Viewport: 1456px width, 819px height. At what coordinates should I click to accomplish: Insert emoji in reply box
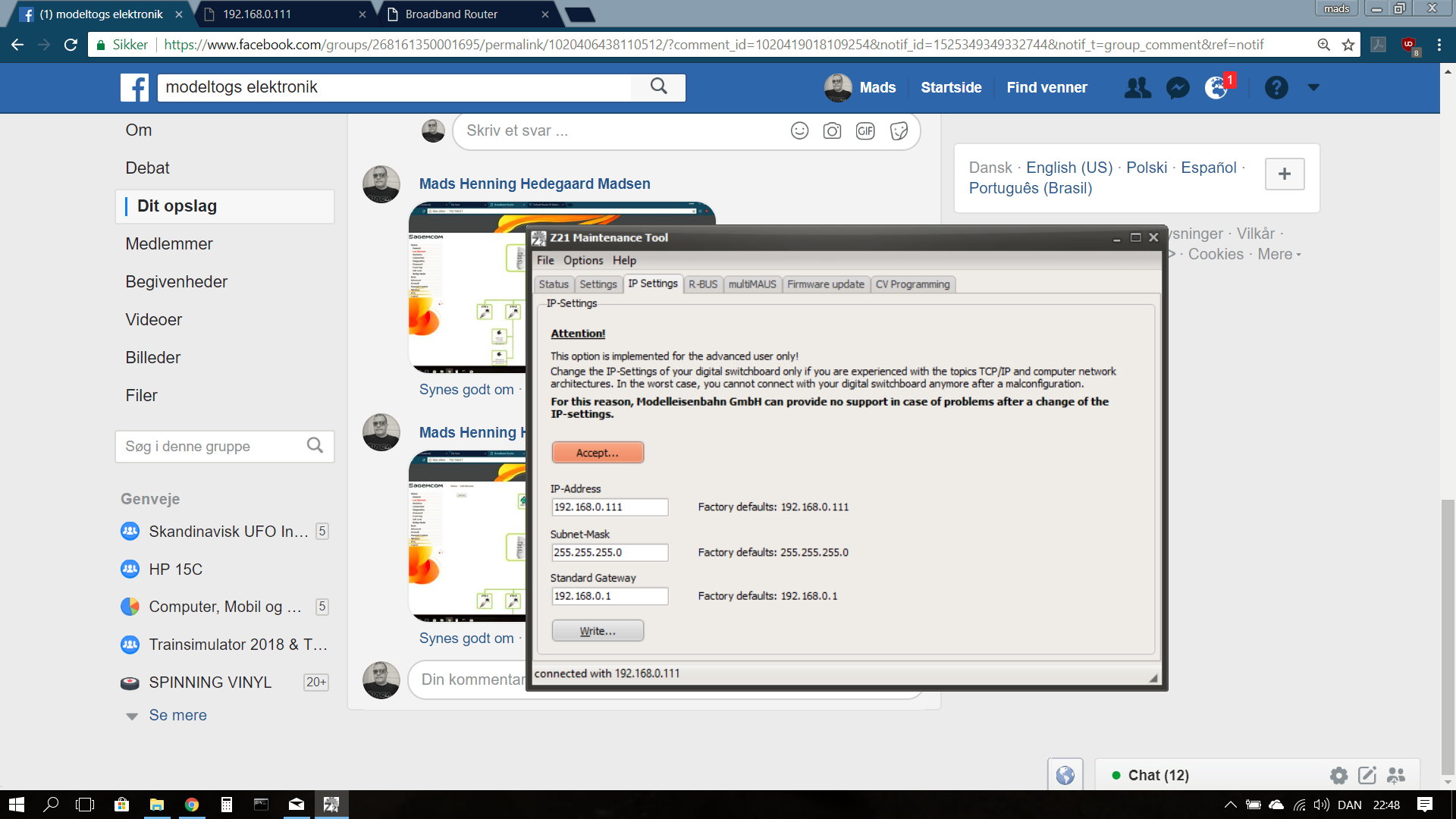coord(799,130)
